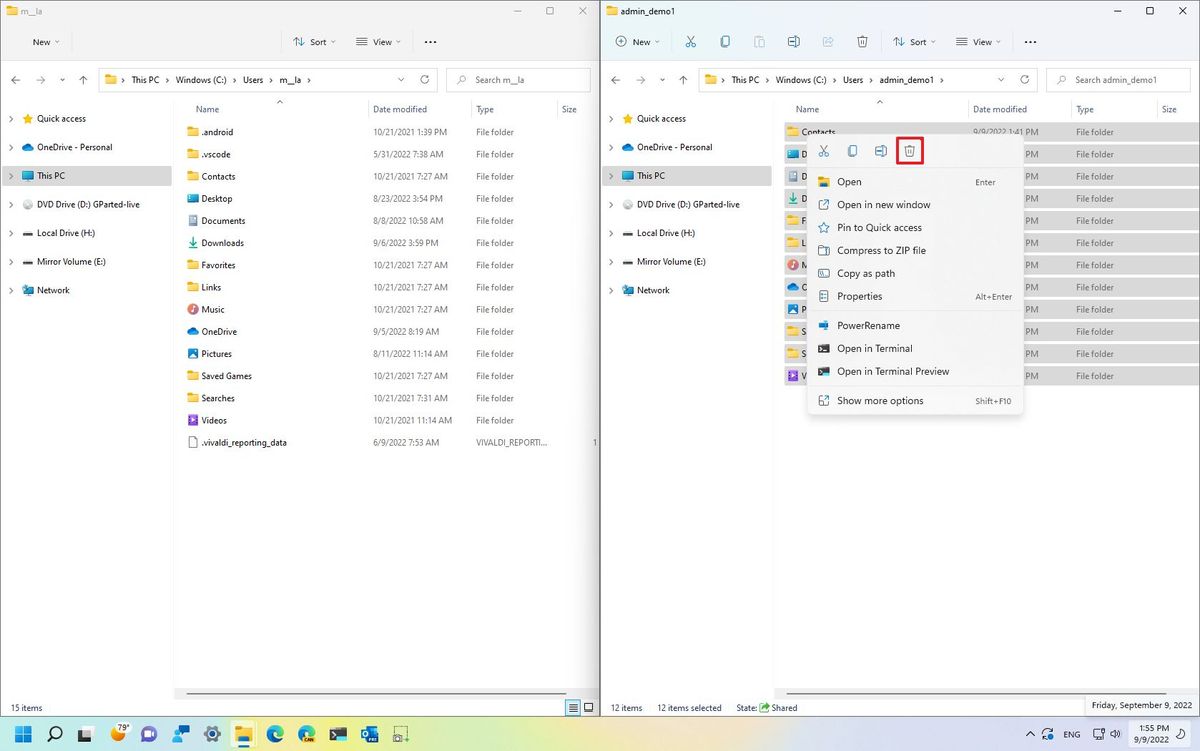Image resolution: width=1200 pixels, height=751 pixels.
Task: Click the highlighted Delete trash icon
Action: tap(909, 150)
